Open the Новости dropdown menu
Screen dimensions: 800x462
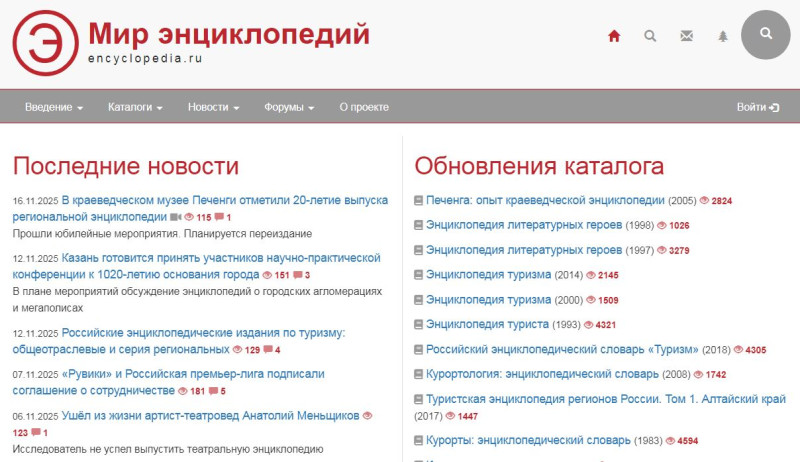click(x=213, y=107)
